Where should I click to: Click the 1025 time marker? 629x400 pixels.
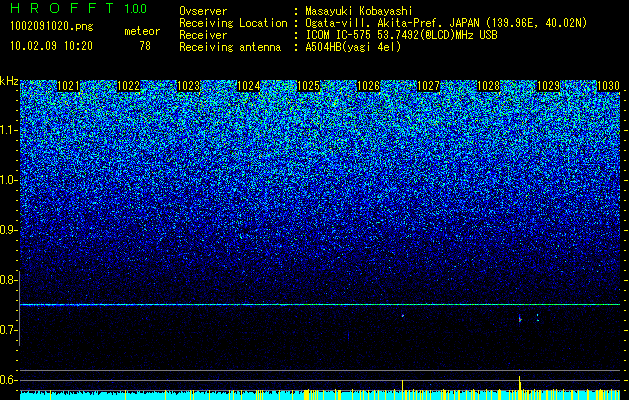[308, 86]
